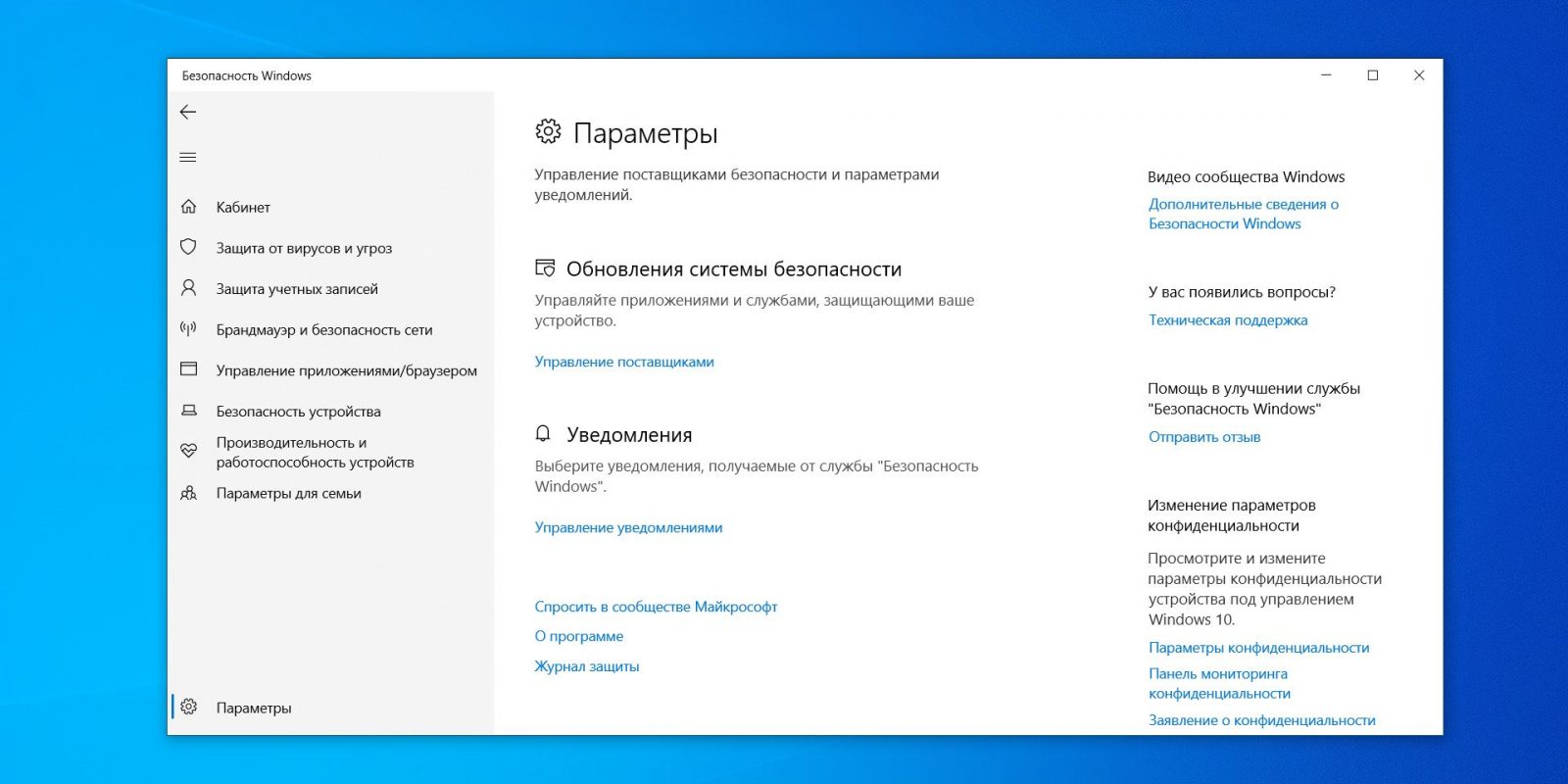1568x784 pixels.
Task: Open family options icon
Action: tap(189, 493)
